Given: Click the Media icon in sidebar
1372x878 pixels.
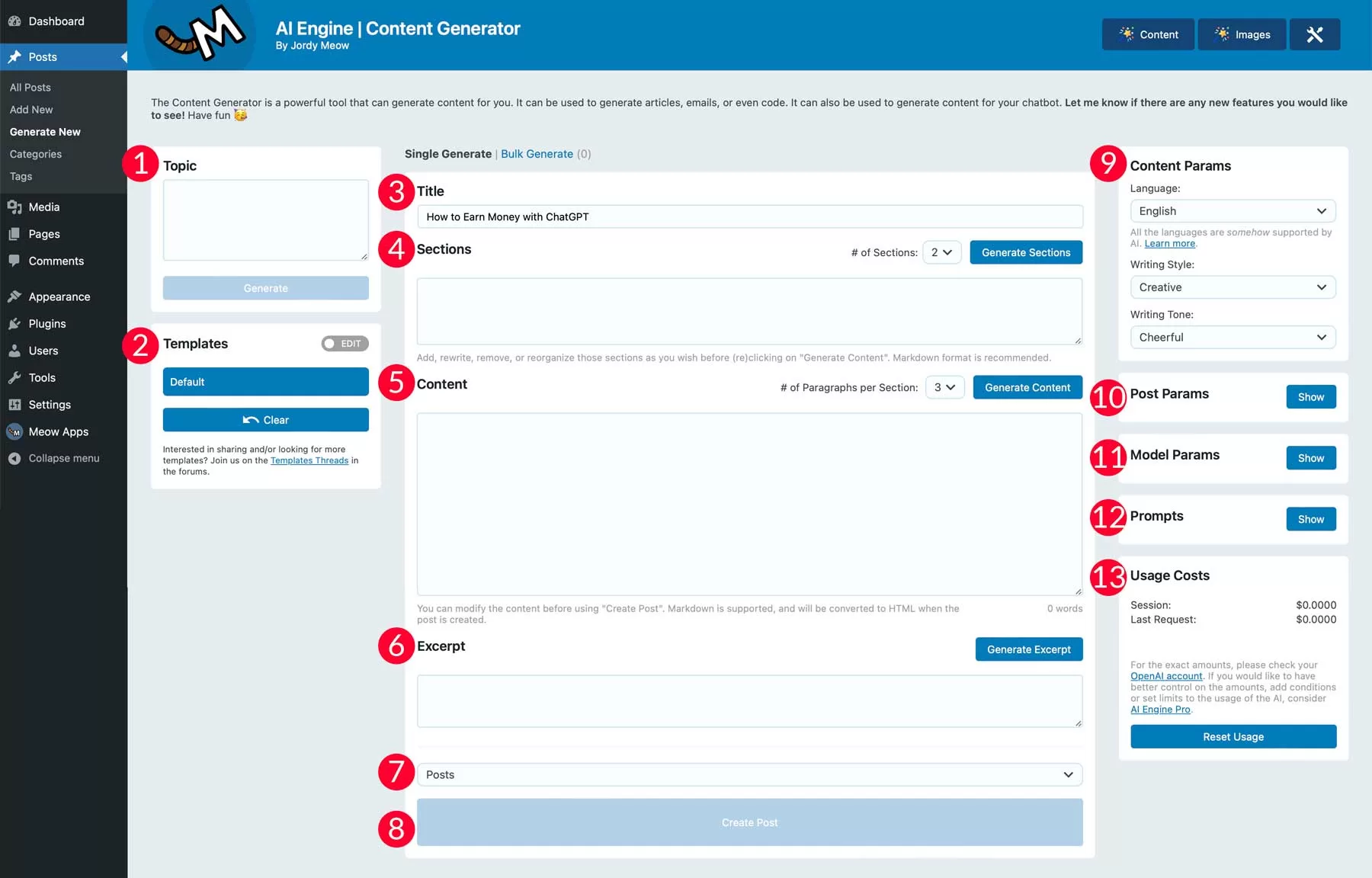Looking at the screenshot, I should click(14, 207).
